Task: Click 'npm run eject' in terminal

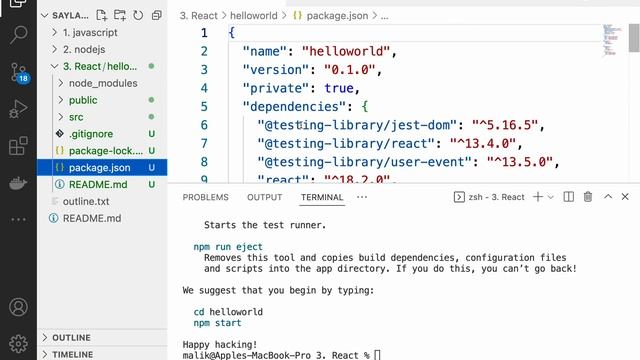Action: [228, 247]
